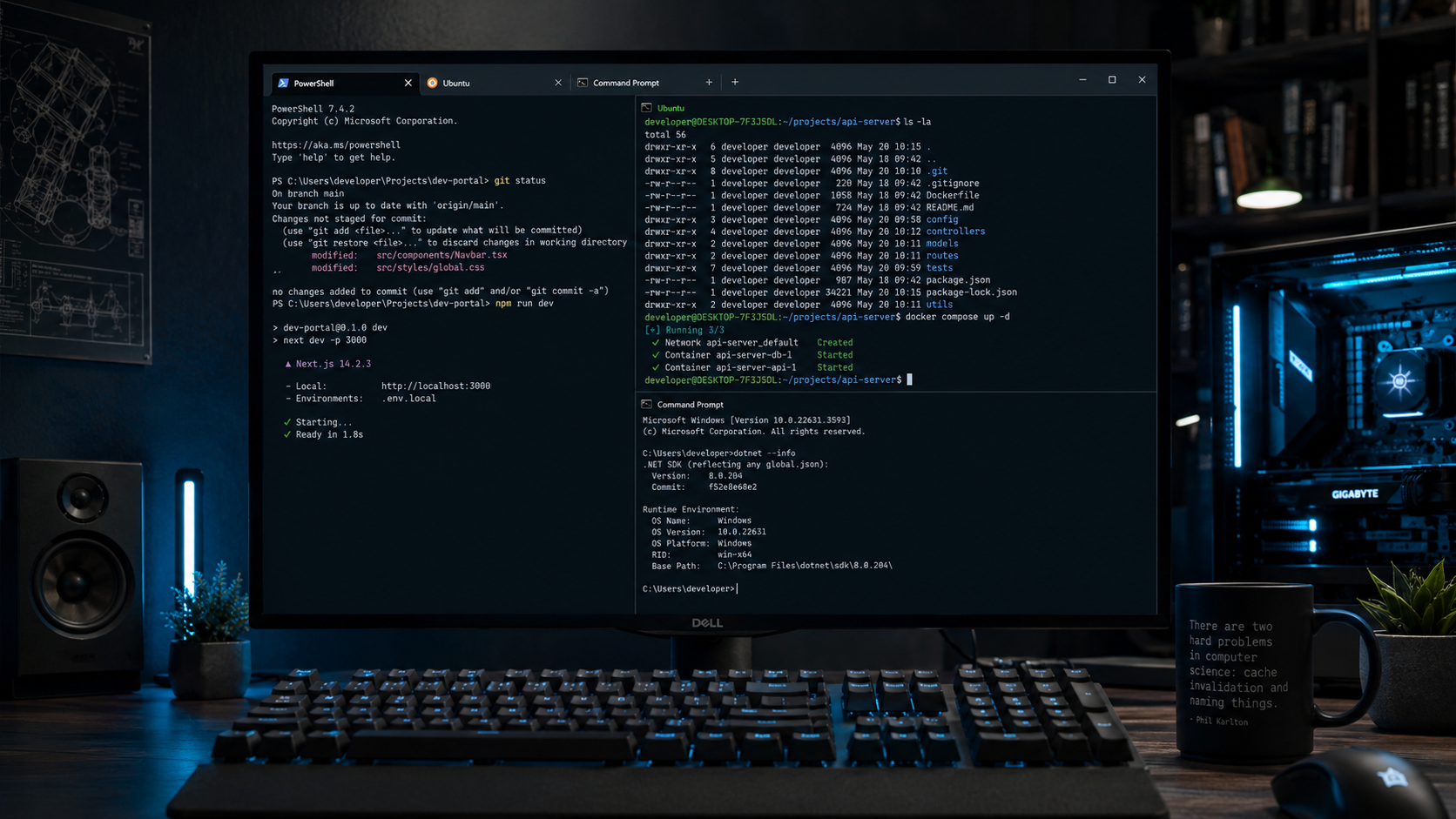Image resolution: width=1456 pixels, height=819 pixels.
Task: Click the checkmark beside Container api-server-api-1
Action: [656, 366]
